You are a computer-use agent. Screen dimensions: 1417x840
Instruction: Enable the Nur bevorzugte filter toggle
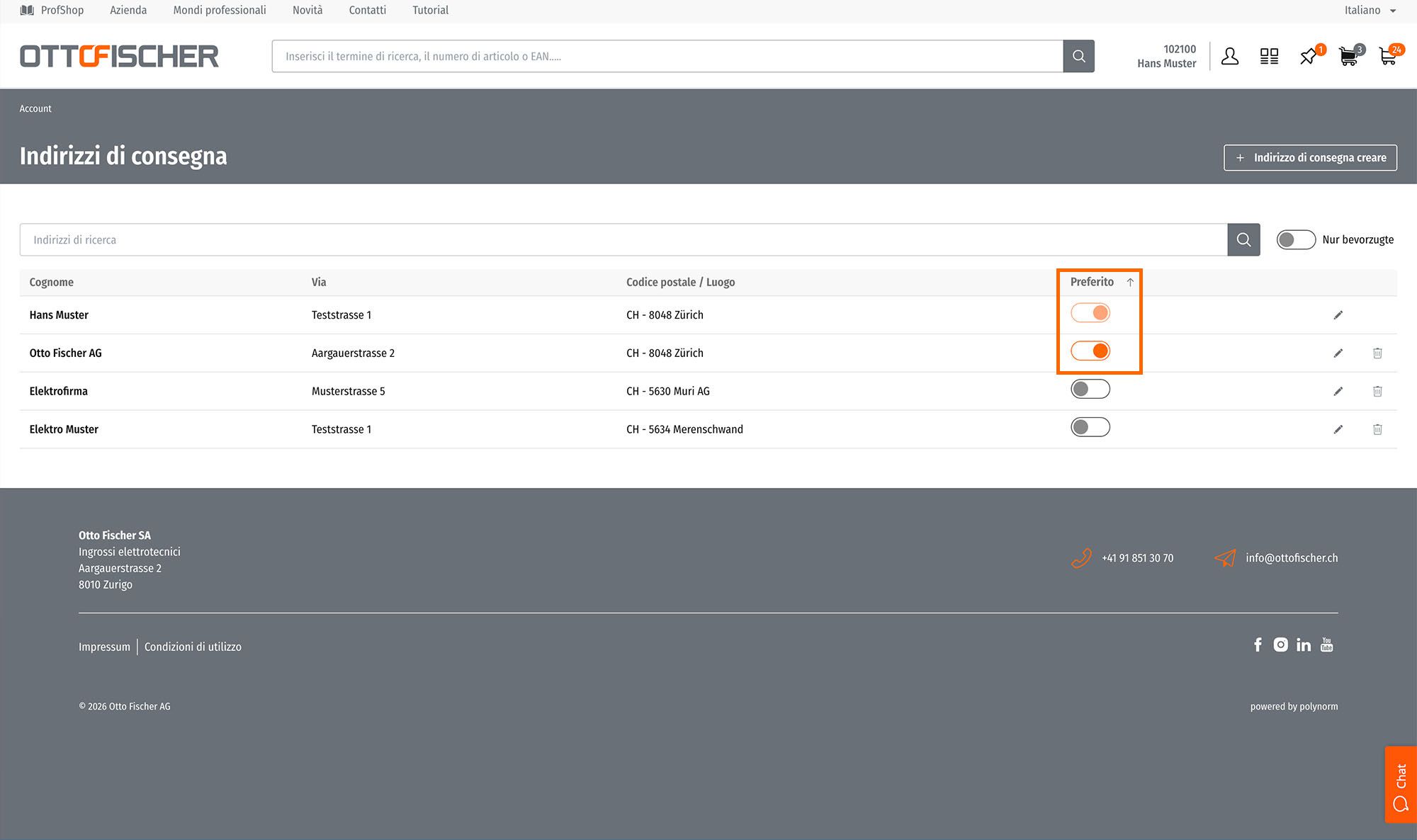[x=1295, y=239]
